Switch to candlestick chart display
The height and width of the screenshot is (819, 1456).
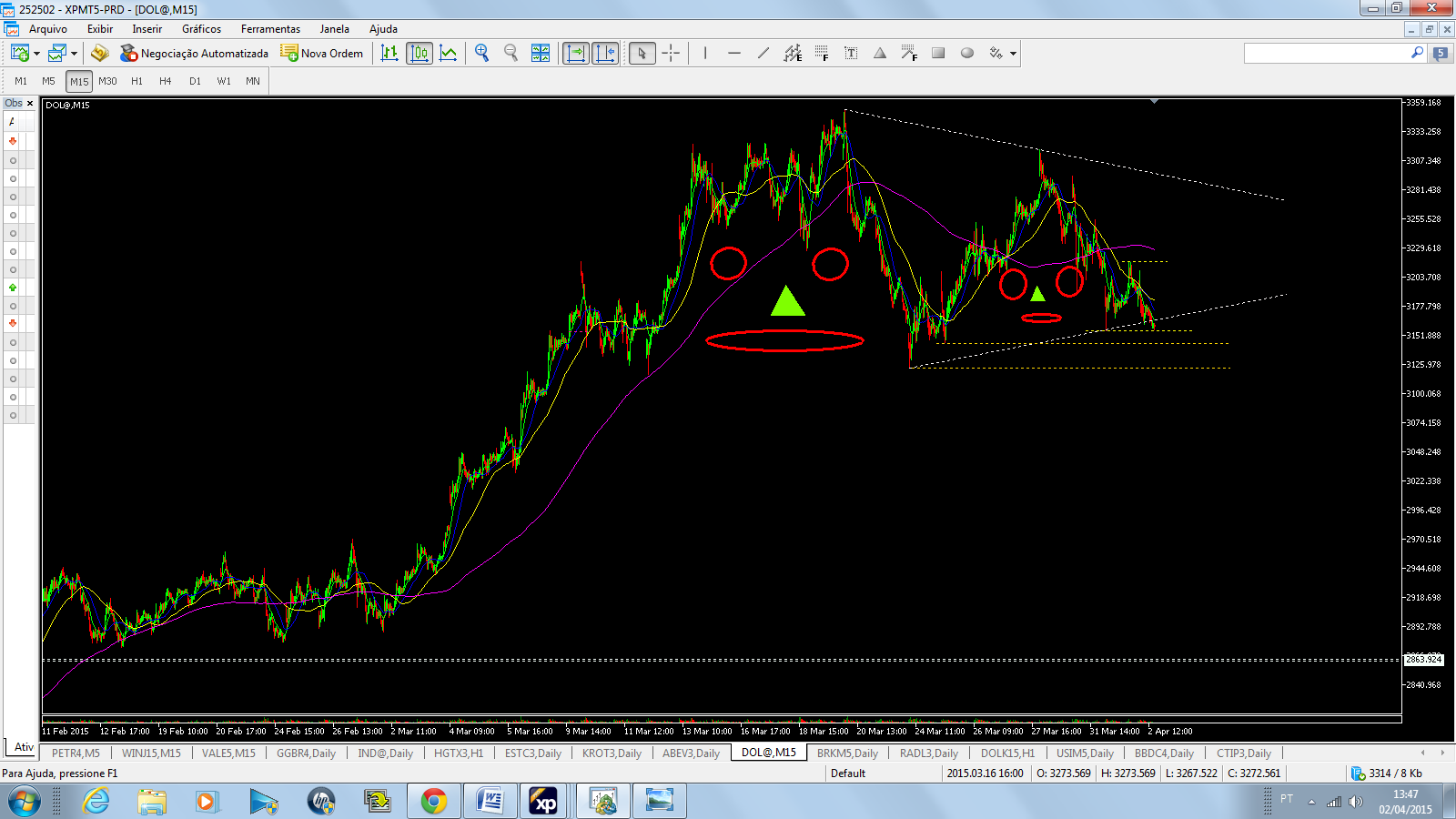[x=419, y=53]
